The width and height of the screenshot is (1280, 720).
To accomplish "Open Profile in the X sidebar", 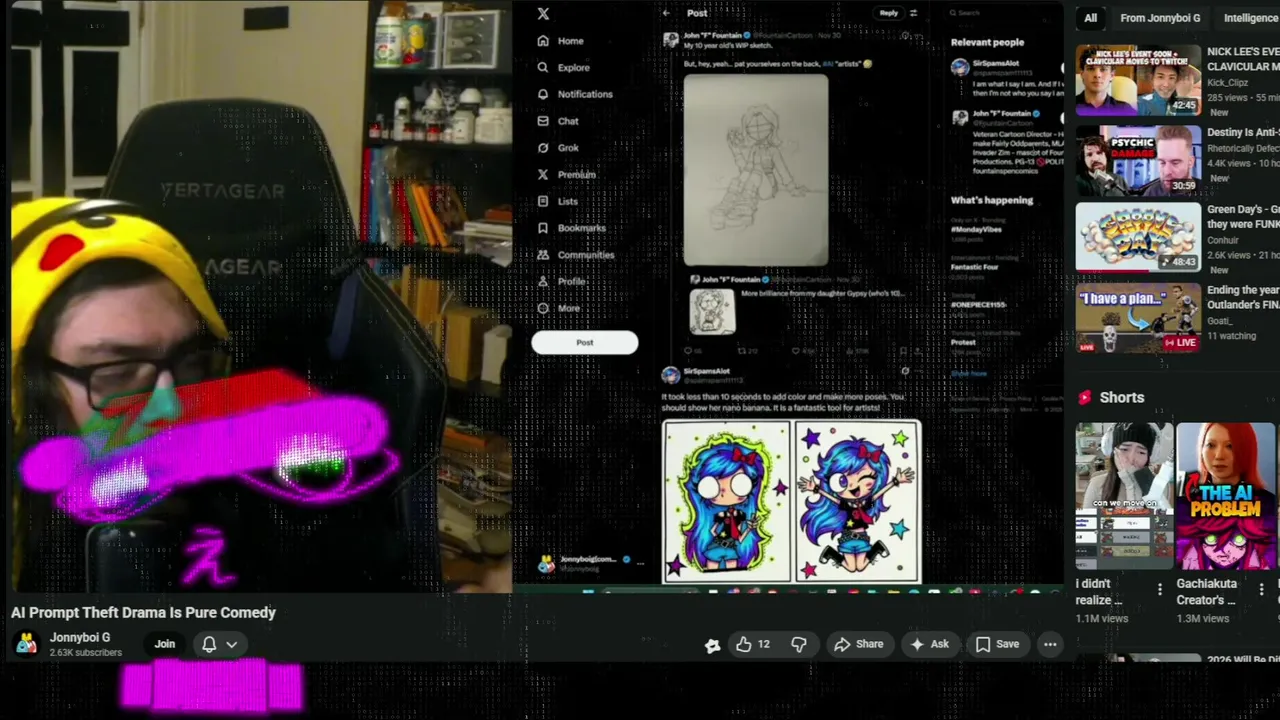I will click(561, 282).
